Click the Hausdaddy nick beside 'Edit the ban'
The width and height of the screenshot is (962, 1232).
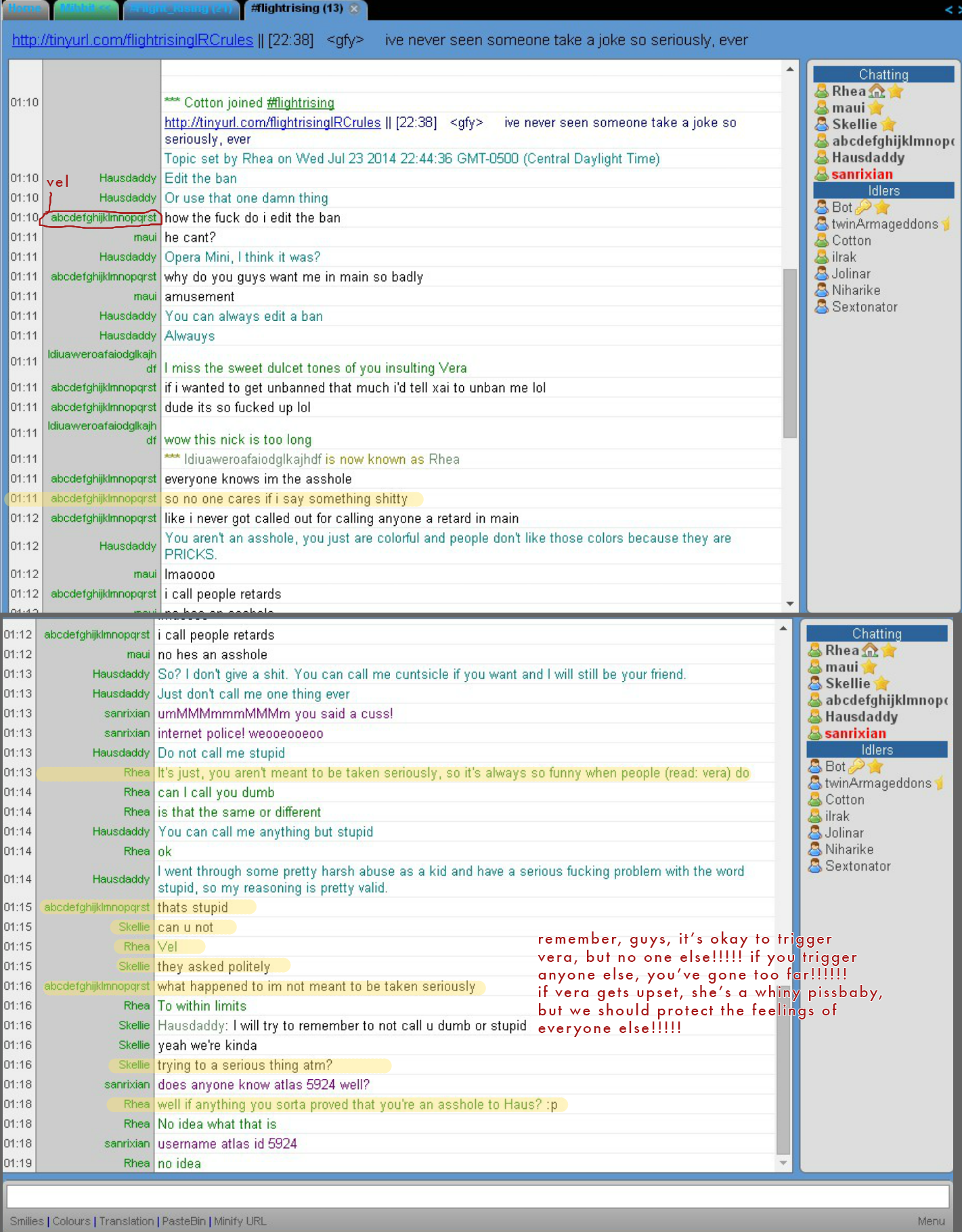127,178
